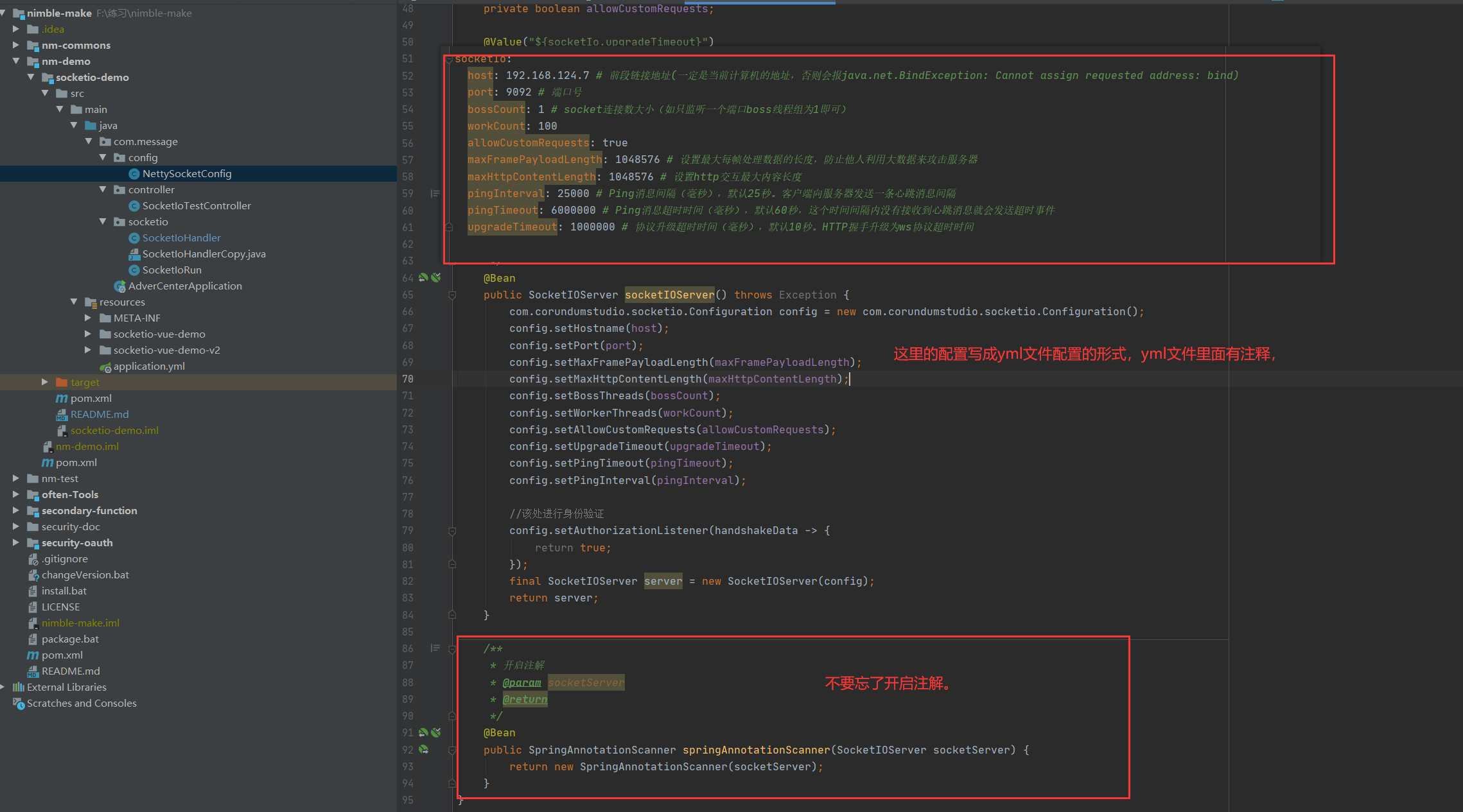Screen dimensions: 1463x812
Task: Toggle fold of setAuthorizationListener lambda at line 79
Action: 452,531
